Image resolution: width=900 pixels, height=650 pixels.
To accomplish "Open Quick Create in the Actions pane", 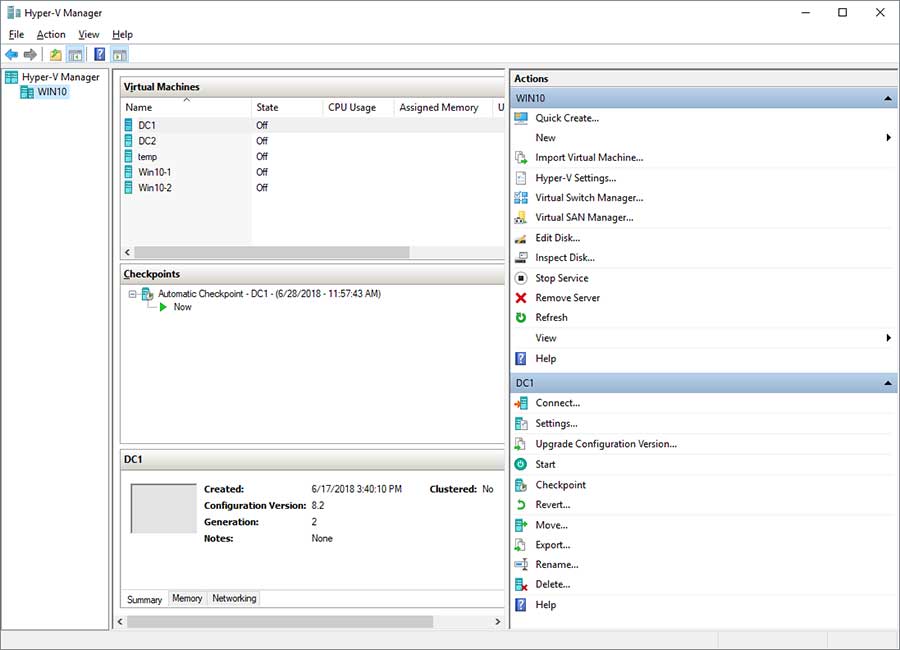I will point(565,117).
